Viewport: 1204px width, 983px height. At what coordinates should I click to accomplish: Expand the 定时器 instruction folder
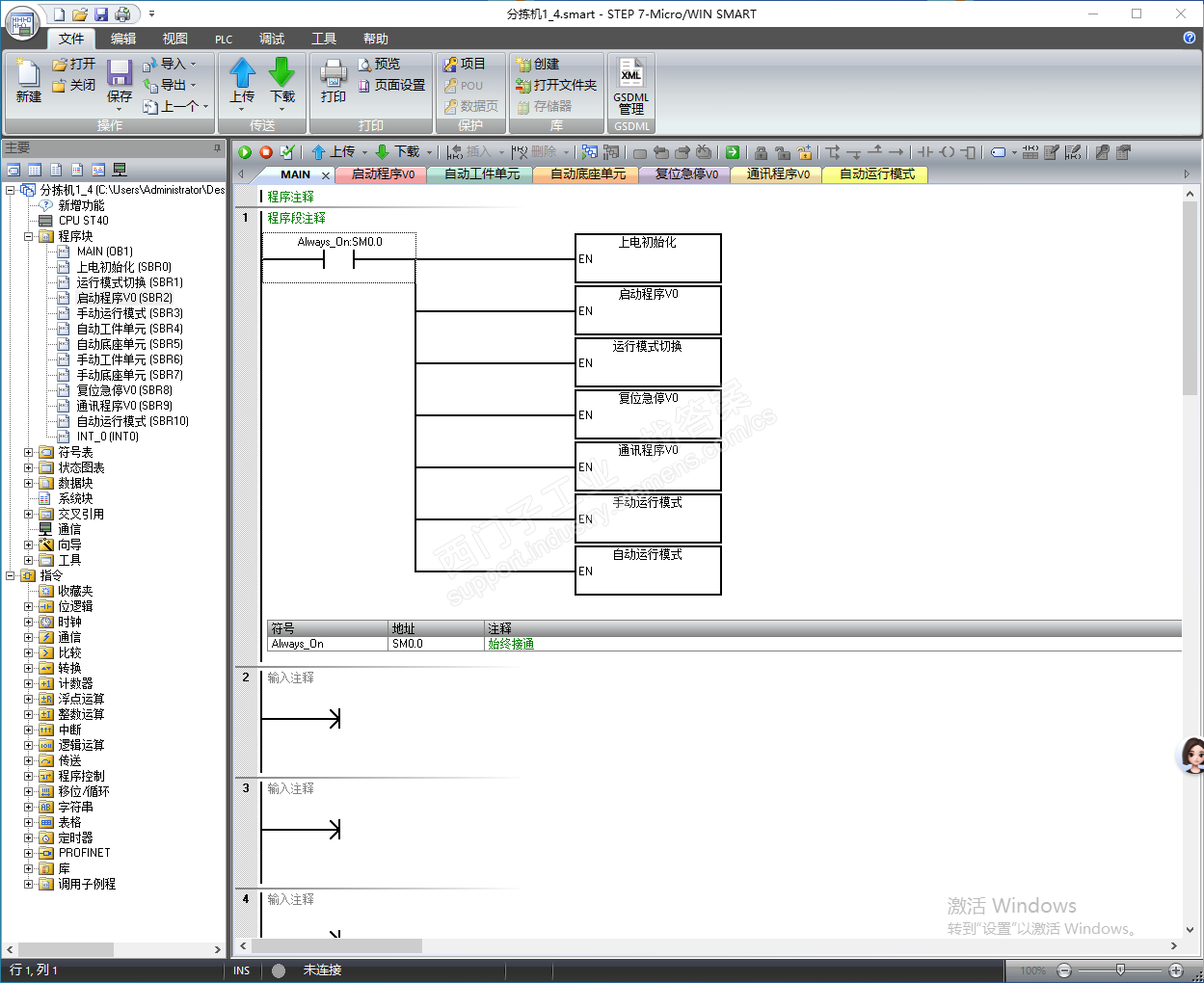(x=28, y=837)
